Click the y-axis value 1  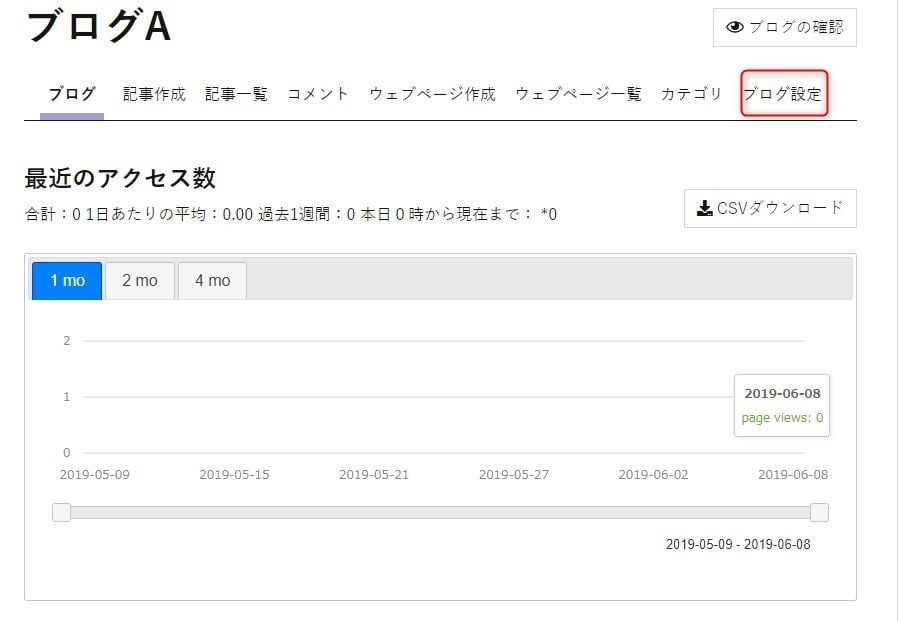67,397
